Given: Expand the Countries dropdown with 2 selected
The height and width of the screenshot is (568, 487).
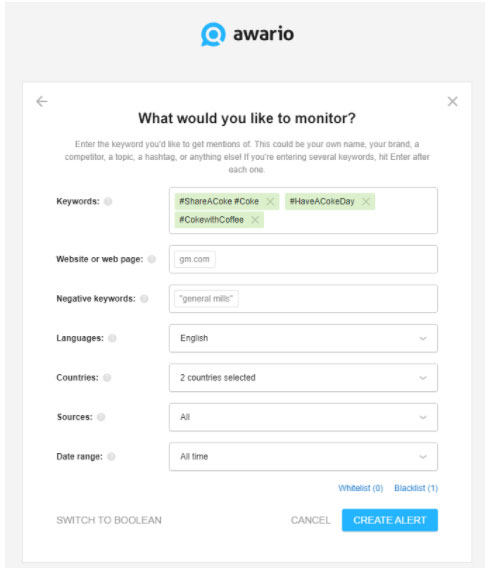Looking at the screenshot, I should (x=303, y=378).
